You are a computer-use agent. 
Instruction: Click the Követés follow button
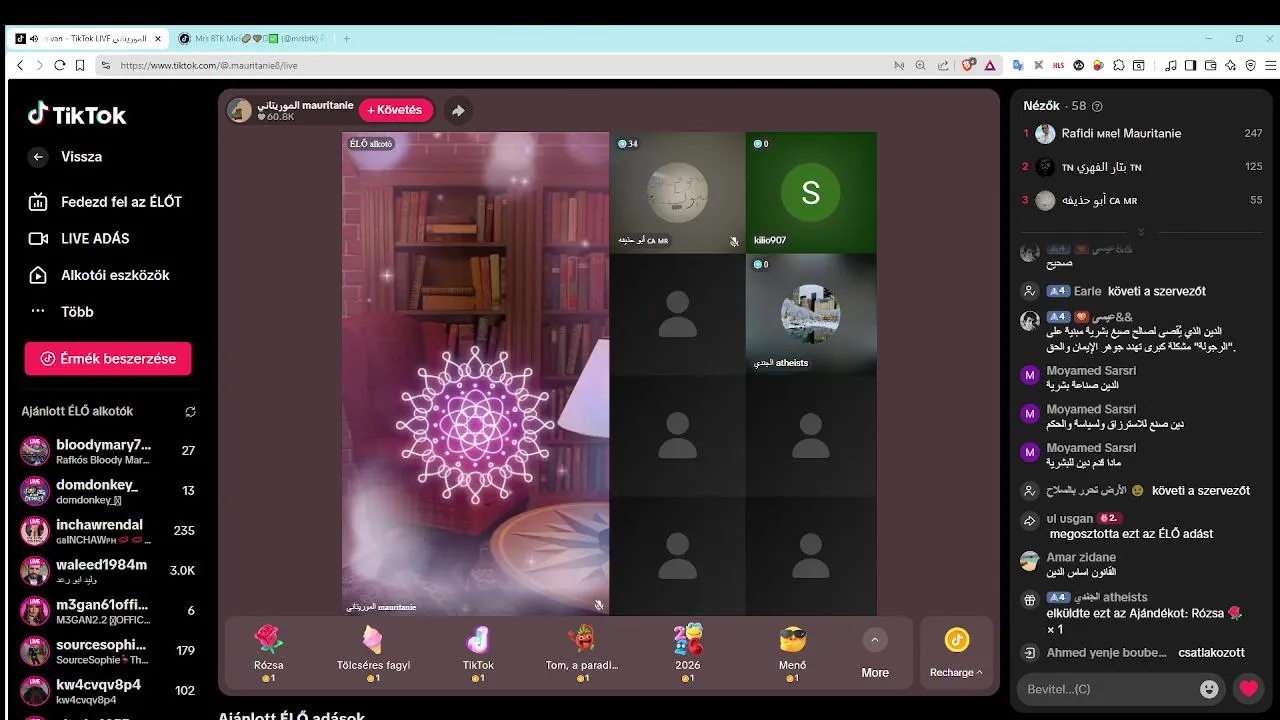pyautogui.click(x=395, y=110)
